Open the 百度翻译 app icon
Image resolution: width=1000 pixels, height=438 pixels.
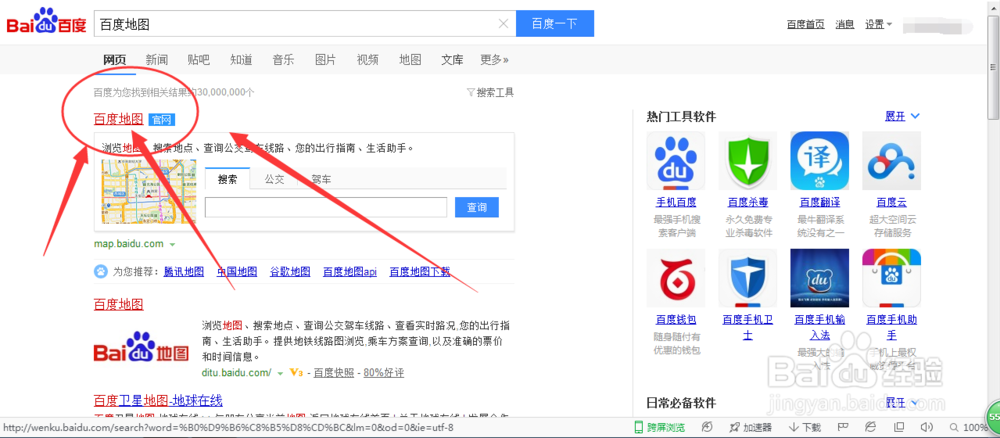[x=820, y=161]
